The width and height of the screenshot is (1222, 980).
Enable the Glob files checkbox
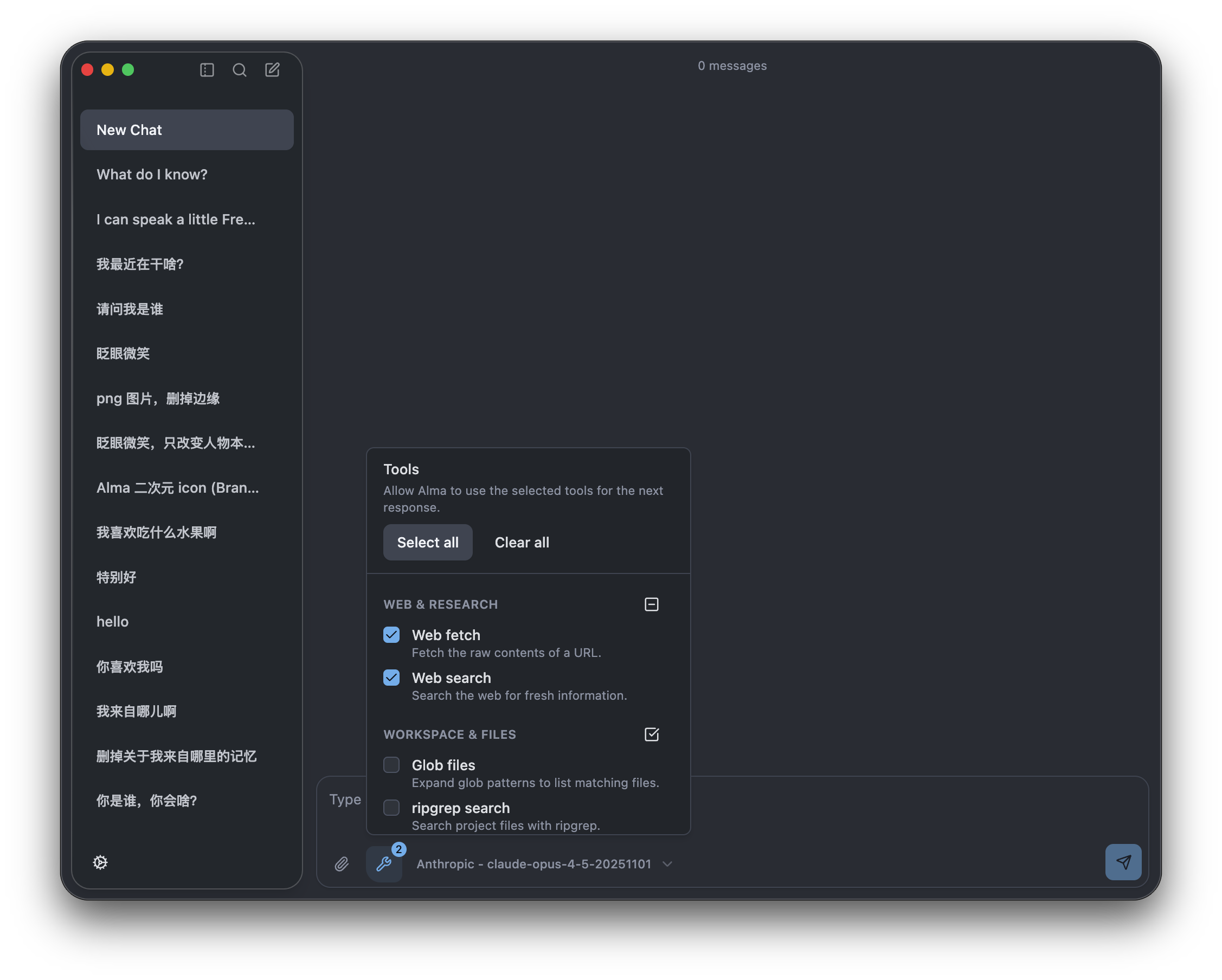click(391, 765)
